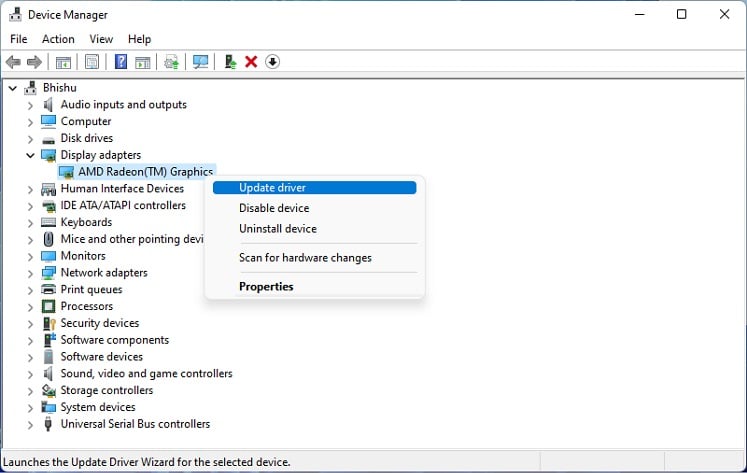This screenshot has height=473, width=747.
Task: Click the status bar Update Driver Wizard text
Action: (x=146, y=462)
